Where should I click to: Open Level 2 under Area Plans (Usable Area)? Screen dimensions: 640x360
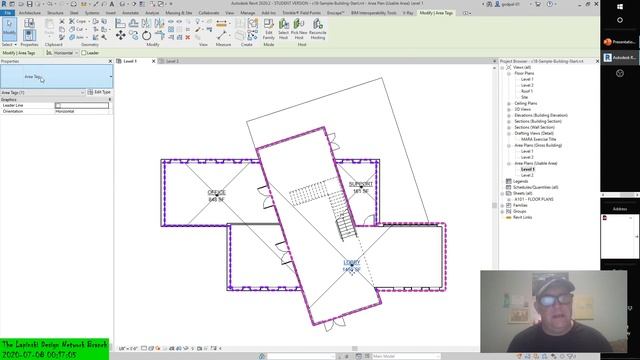click(x=527, y=175)
